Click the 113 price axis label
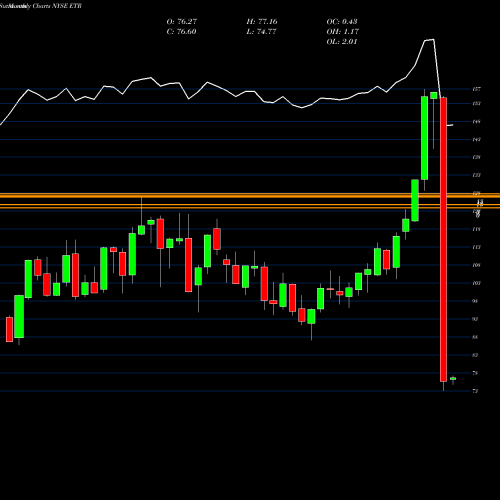Image resolution: width=500 pixels, height=500 pixels. point(476,247)
